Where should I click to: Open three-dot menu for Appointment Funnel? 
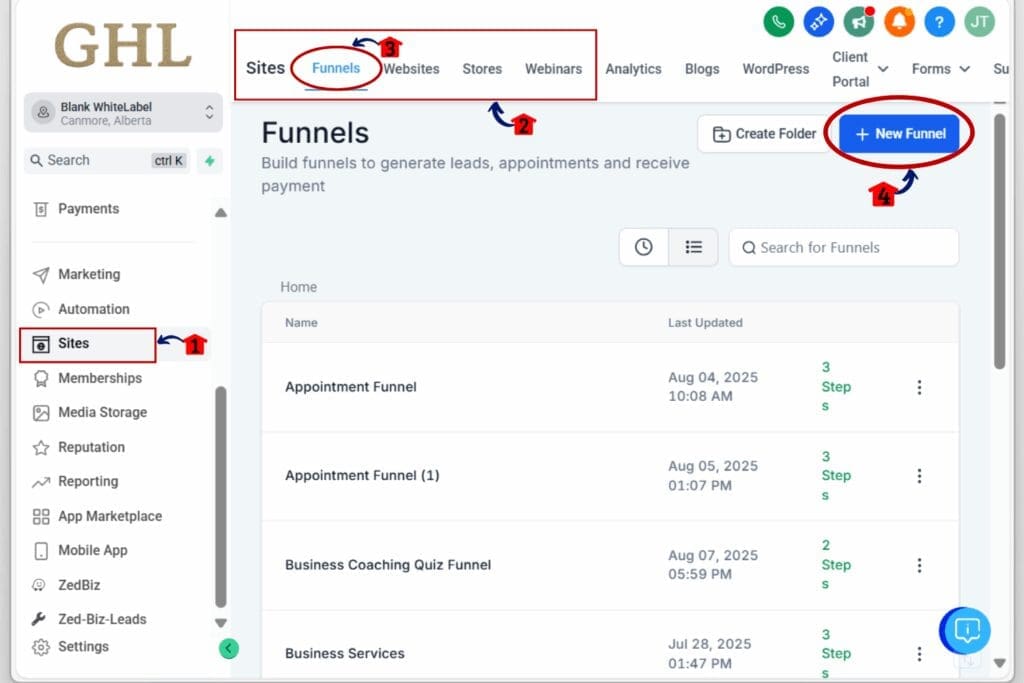919,387
